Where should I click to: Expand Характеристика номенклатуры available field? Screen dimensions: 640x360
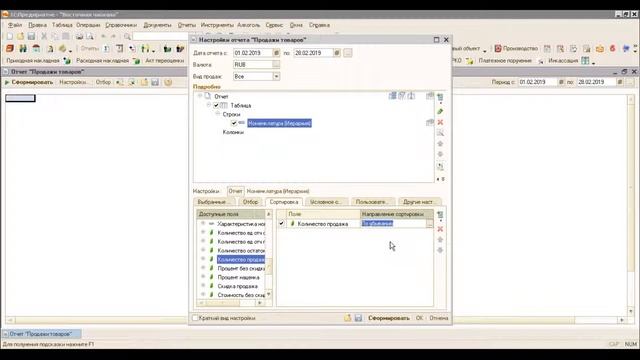[x=203, y=224]
